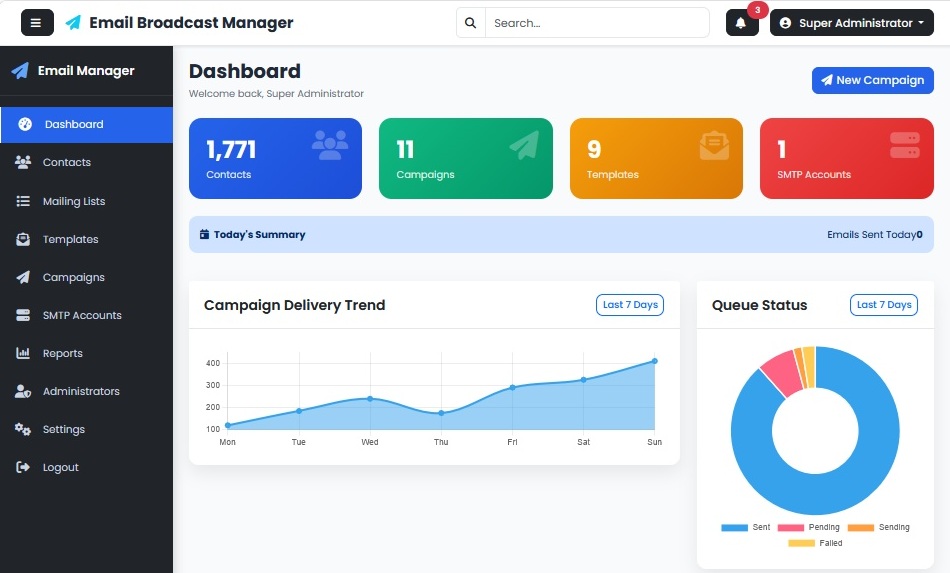
Task: Click the Templates envelope icon in sidebar
Action: (23, 239)
